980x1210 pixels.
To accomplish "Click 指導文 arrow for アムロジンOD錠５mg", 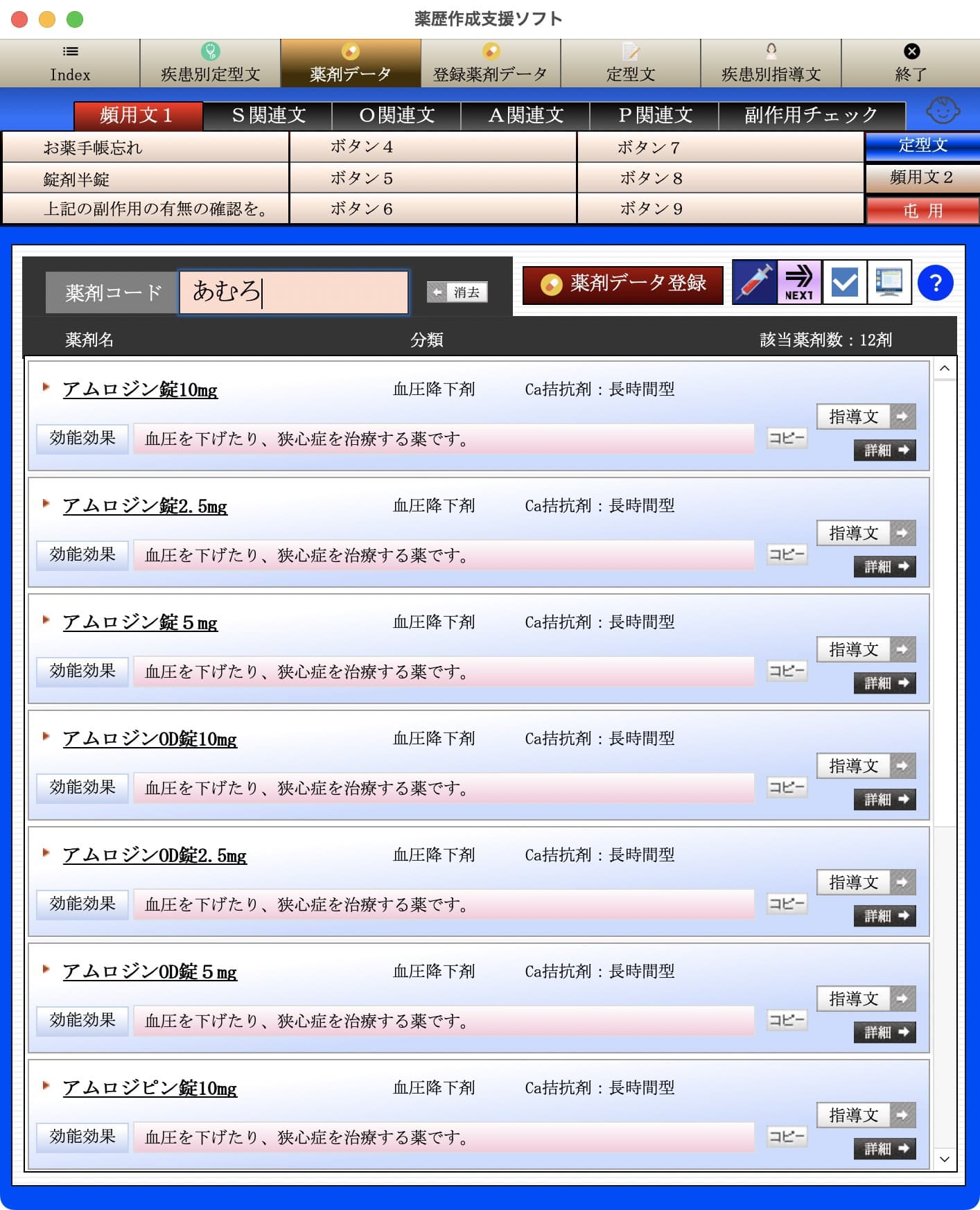I will [902, 999].
